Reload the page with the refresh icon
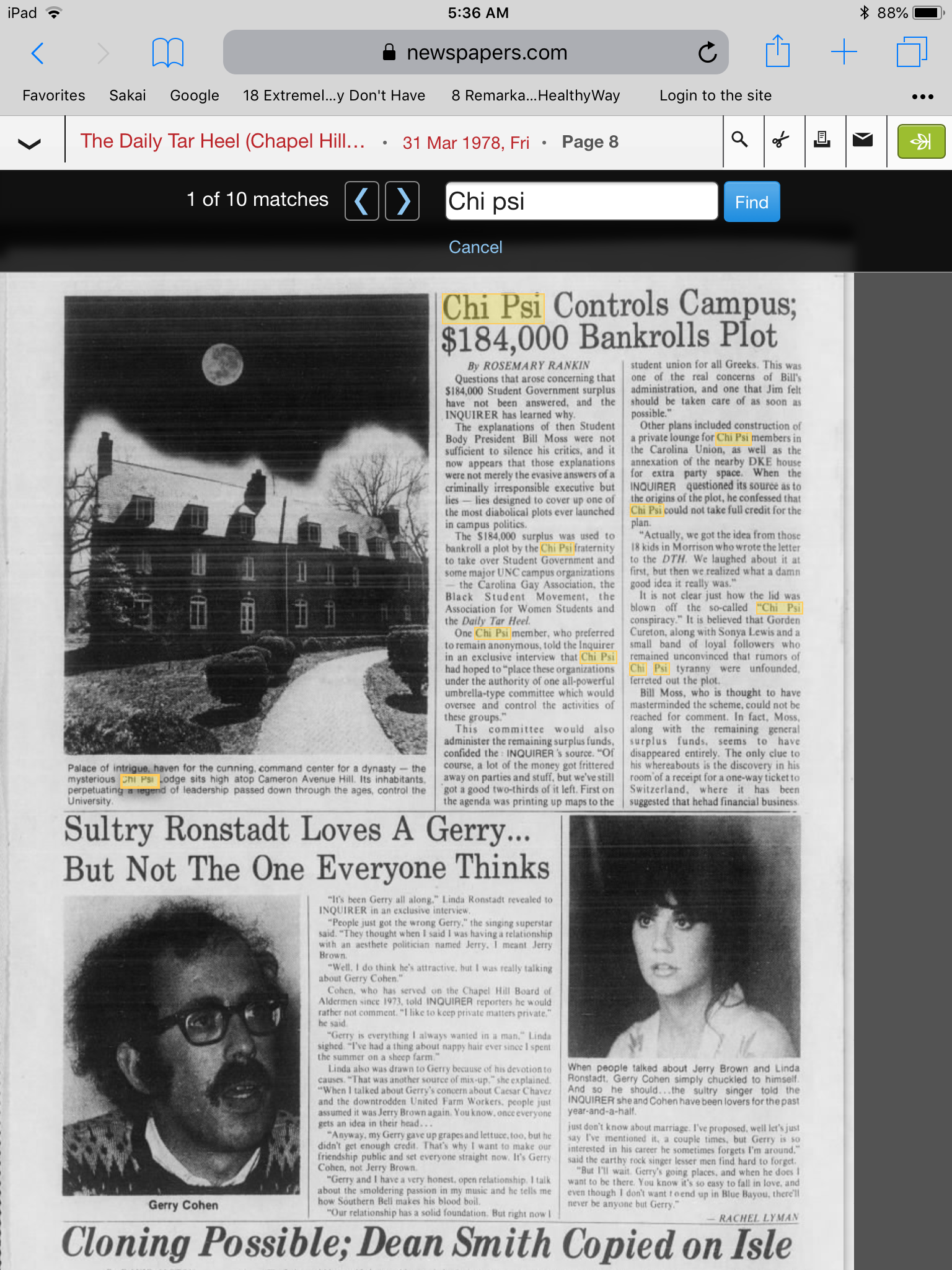952x1270 pixels. click(707, 53)
